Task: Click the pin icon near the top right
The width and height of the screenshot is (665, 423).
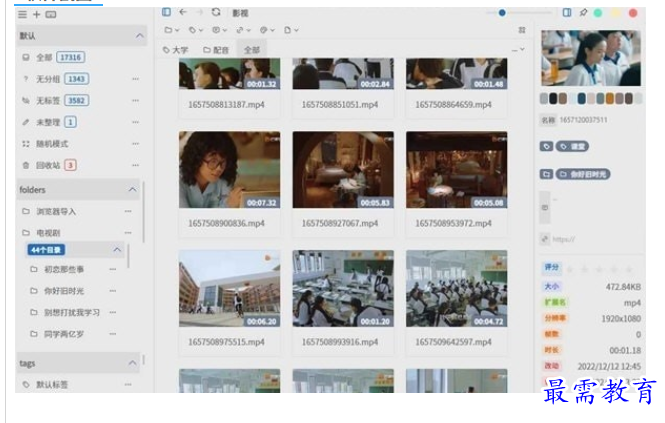Action: (x=583, y=13)
